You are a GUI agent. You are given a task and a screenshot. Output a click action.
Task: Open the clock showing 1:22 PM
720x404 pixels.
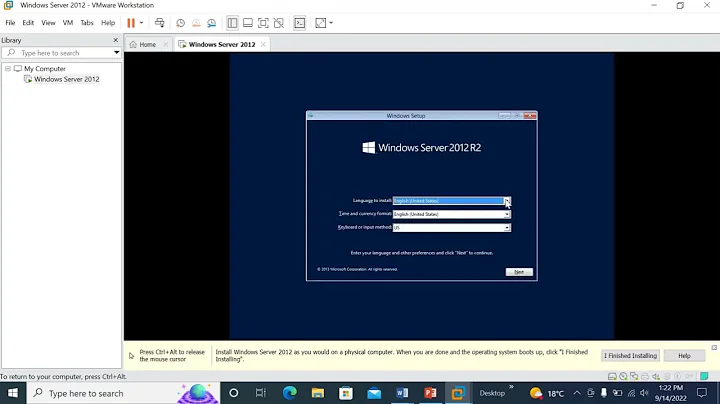[671, 393]
